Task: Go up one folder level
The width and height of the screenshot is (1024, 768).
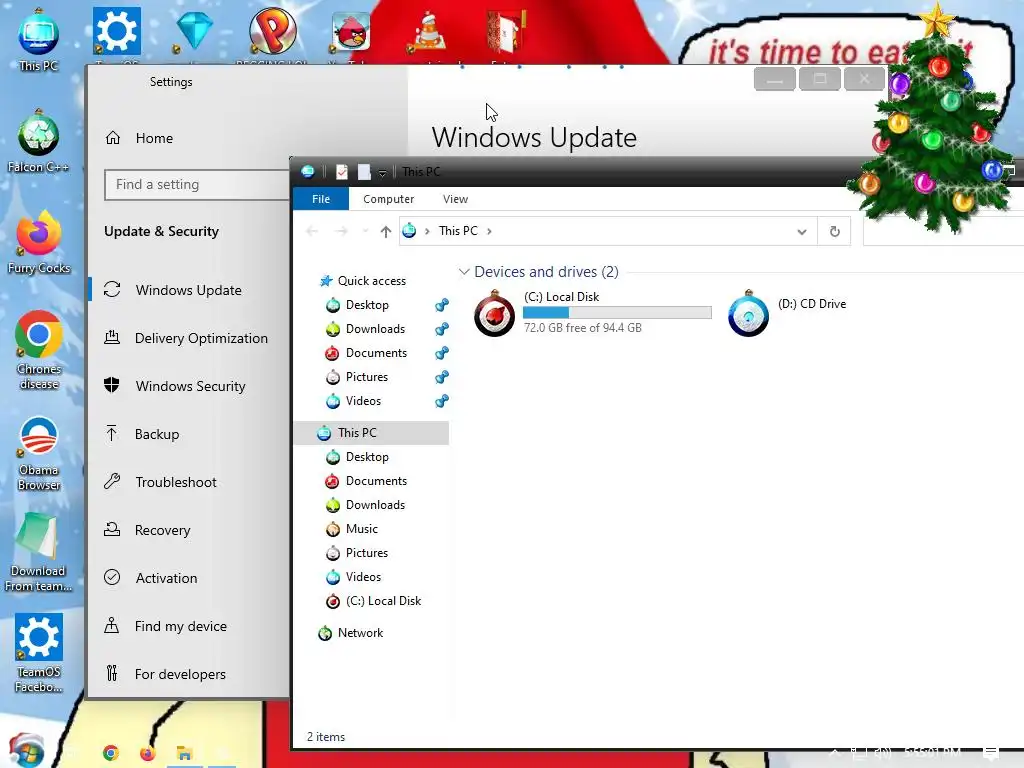Action: pyautogui.click(x=385, y=231)
